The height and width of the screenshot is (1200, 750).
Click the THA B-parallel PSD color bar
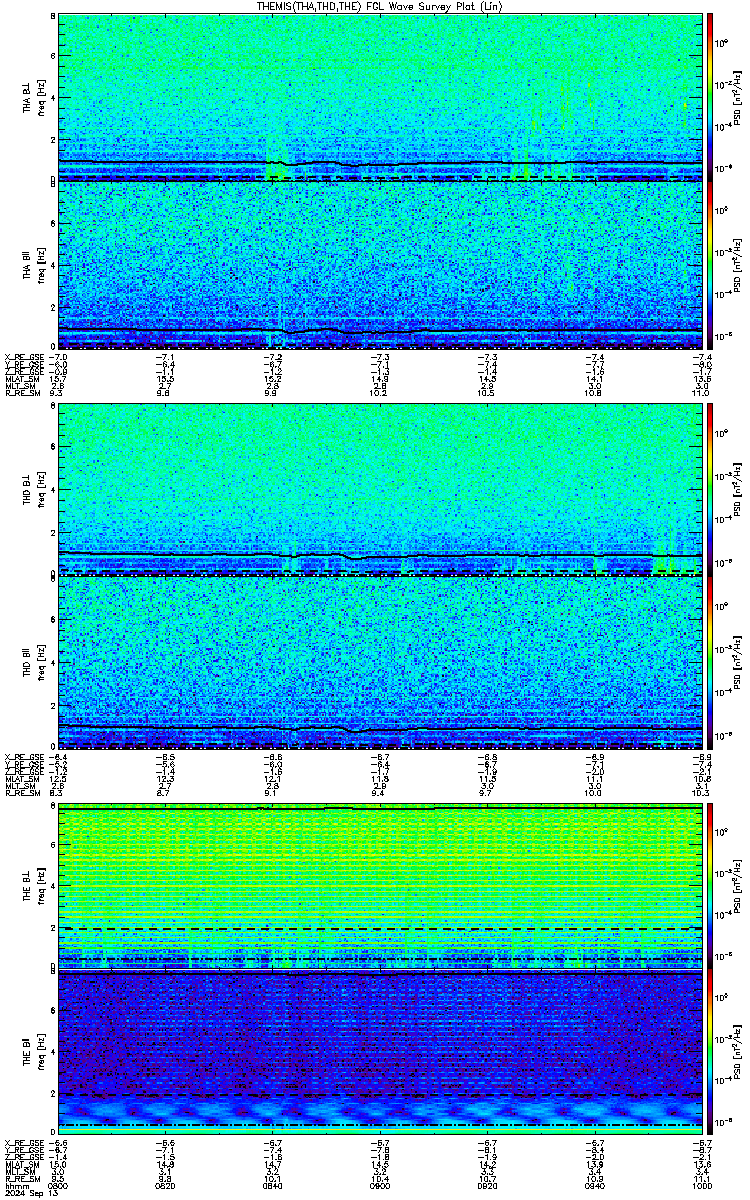(x=710, y=265)
